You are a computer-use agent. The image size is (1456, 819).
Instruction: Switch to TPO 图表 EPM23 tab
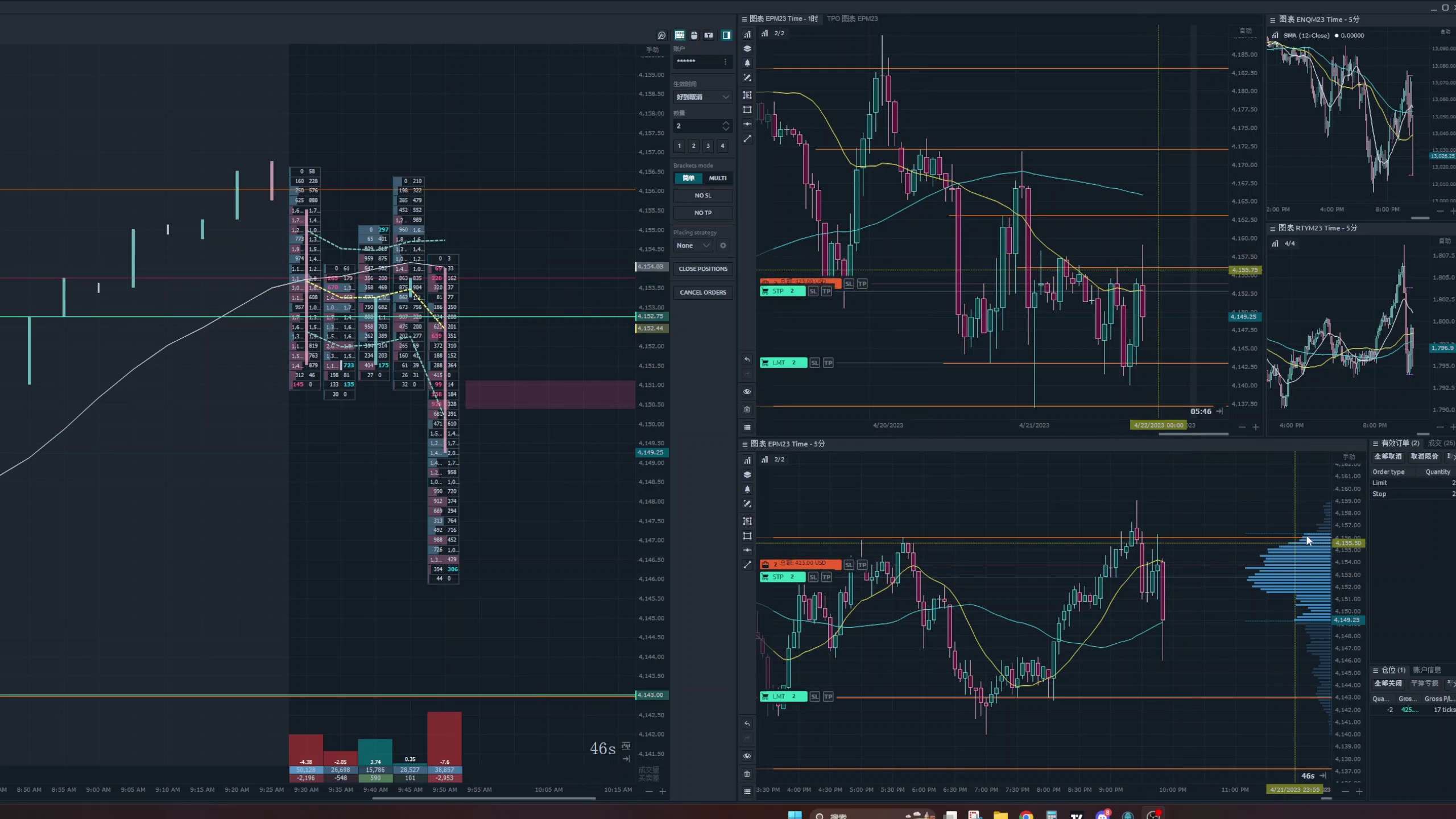click(851, 19)
